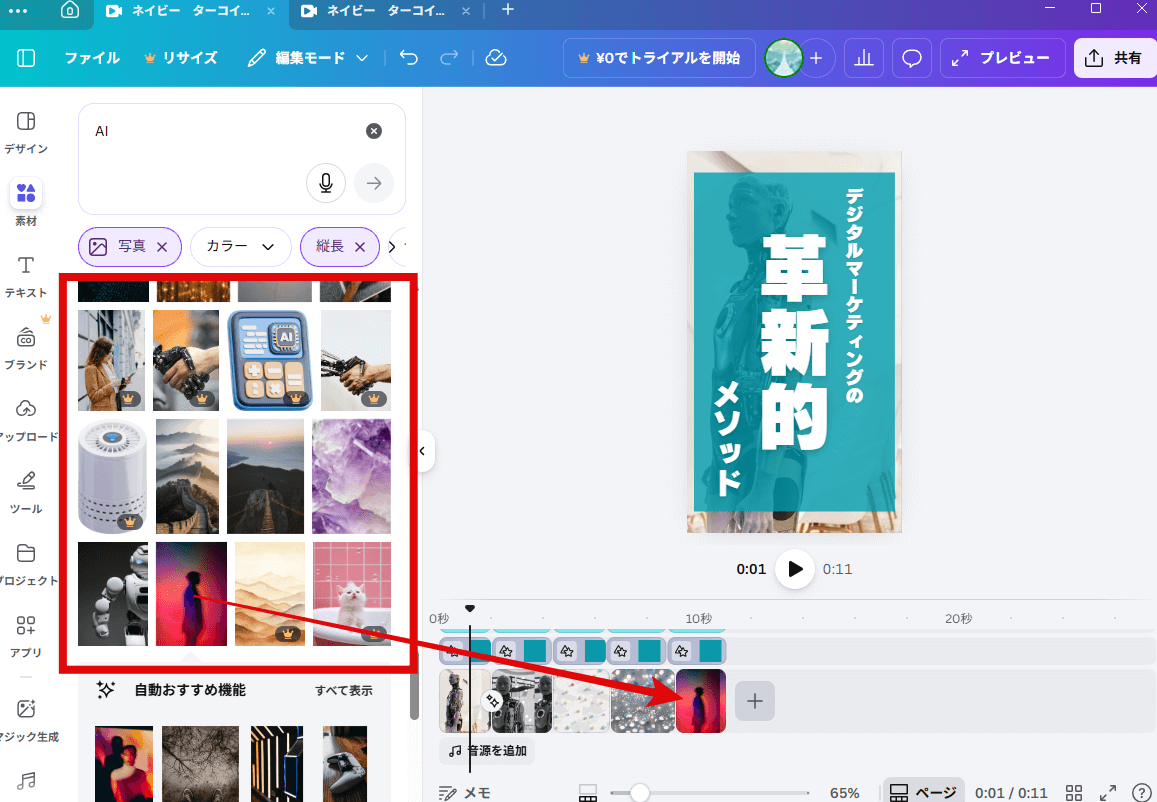
Task: Open the アップロード panel
Action: click(26, 416)
